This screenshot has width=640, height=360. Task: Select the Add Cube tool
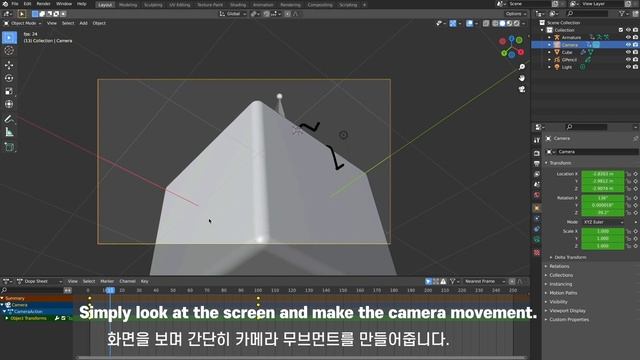coord(9,147)
